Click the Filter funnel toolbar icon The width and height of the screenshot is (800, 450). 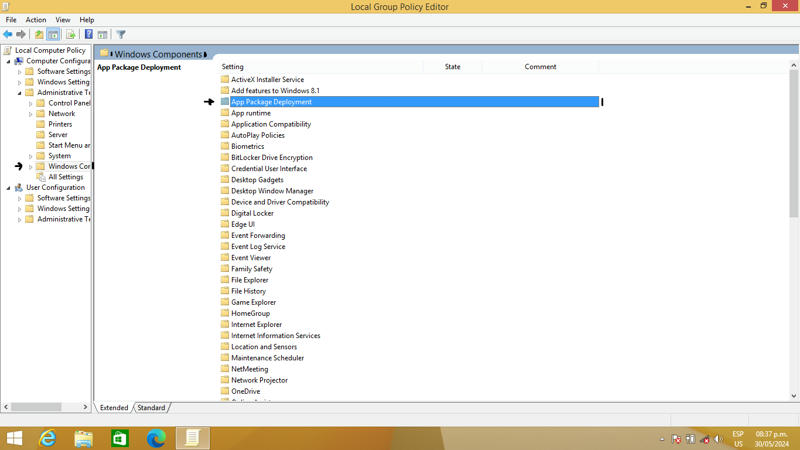(x=121, y=34)
